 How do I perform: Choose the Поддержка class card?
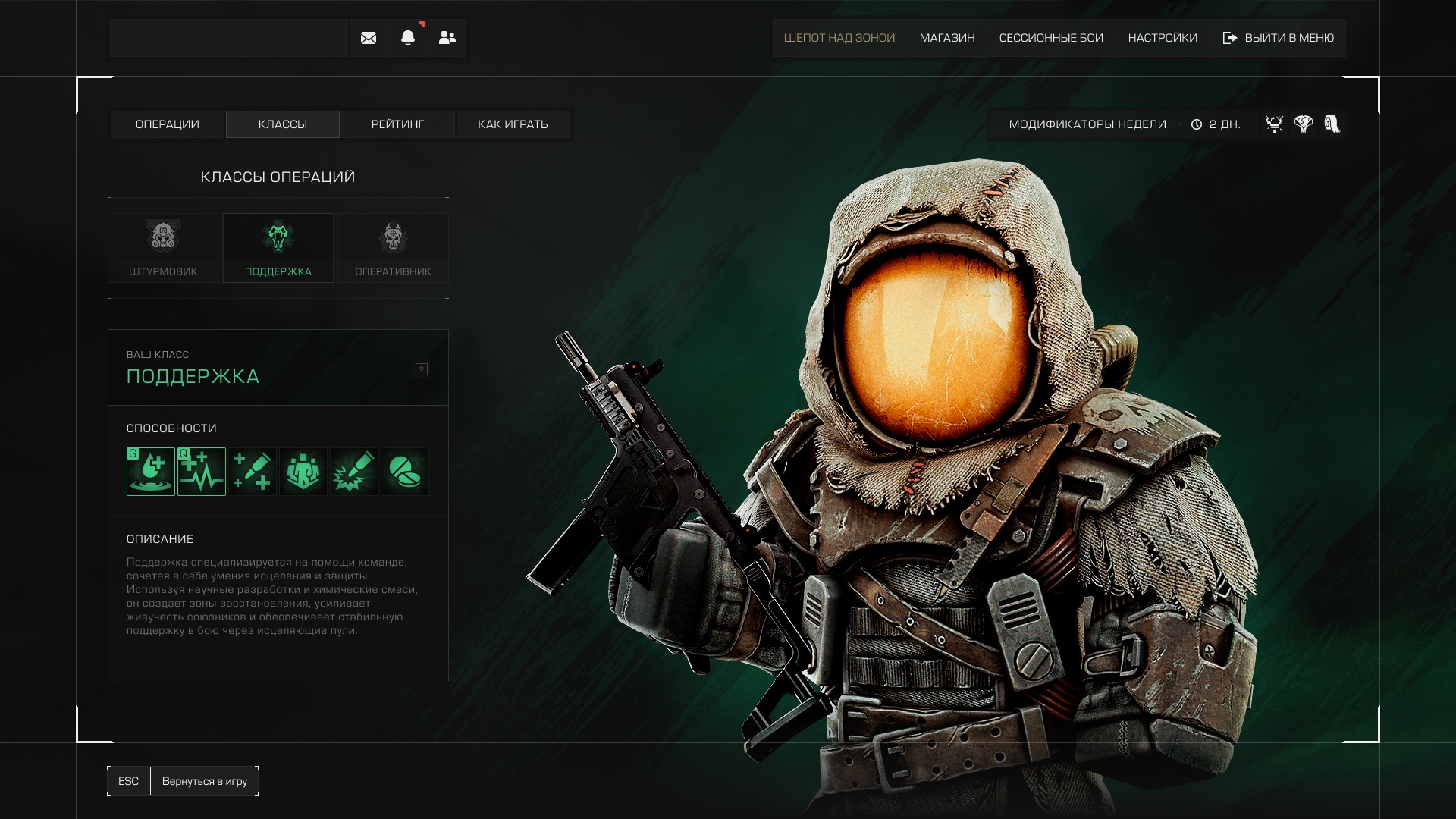[x=278, y=248]
